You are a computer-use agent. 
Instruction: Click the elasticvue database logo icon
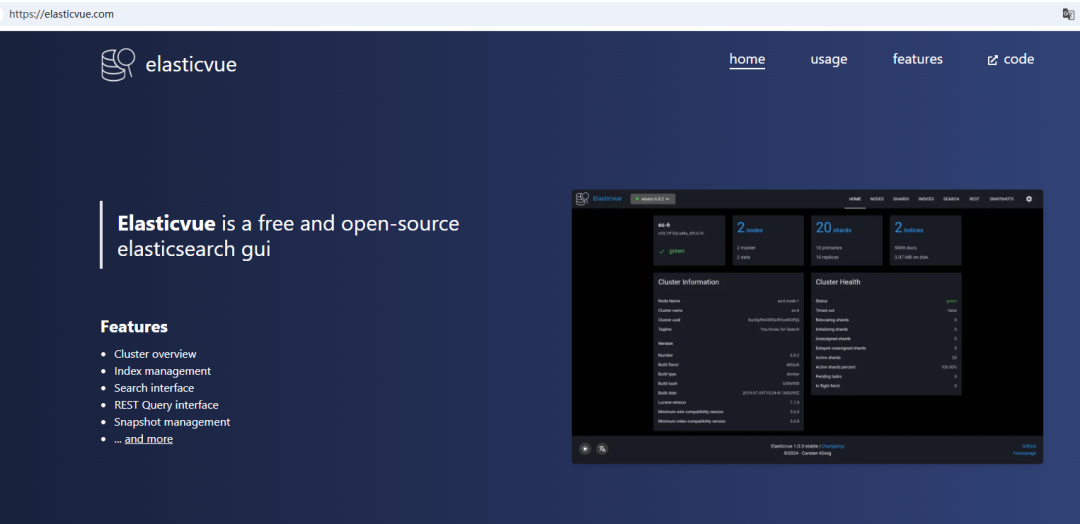[118, 65]
